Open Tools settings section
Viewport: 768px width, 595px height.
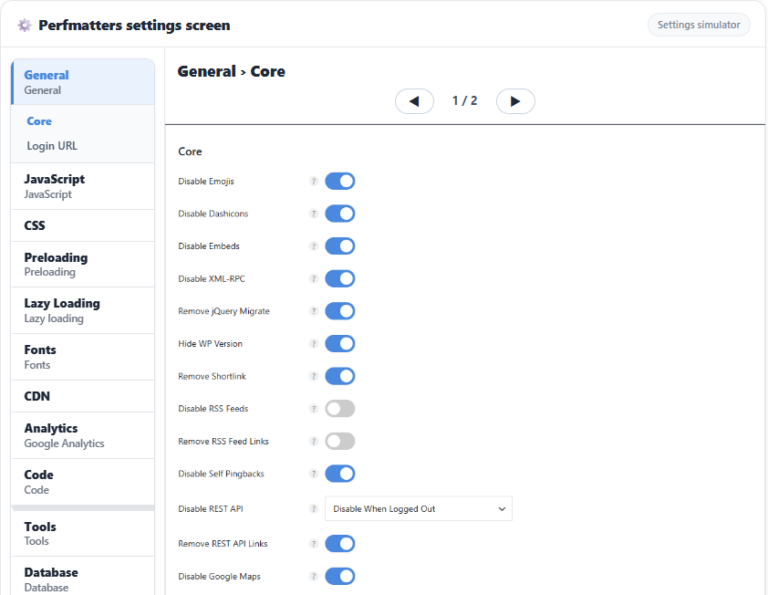coord(83,533)
